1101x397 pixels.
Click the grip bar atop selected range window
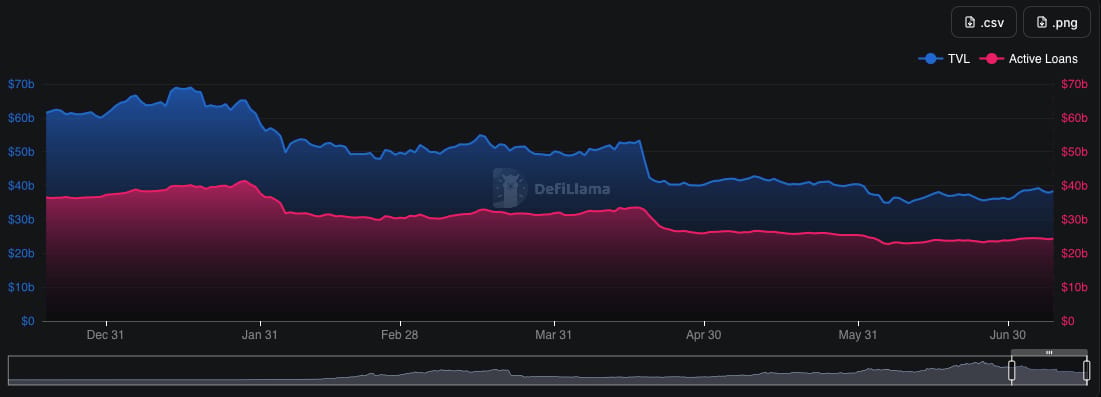pos(1049,352)
